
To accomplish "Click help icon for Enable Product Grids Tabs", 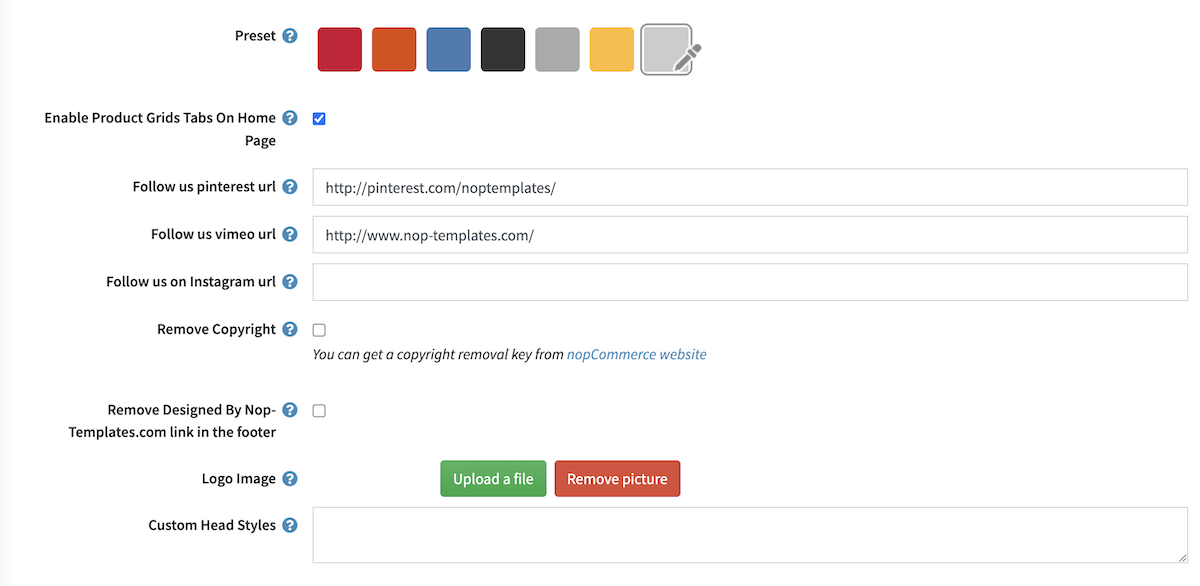I will pyautogui.click(x=290, y=118).
